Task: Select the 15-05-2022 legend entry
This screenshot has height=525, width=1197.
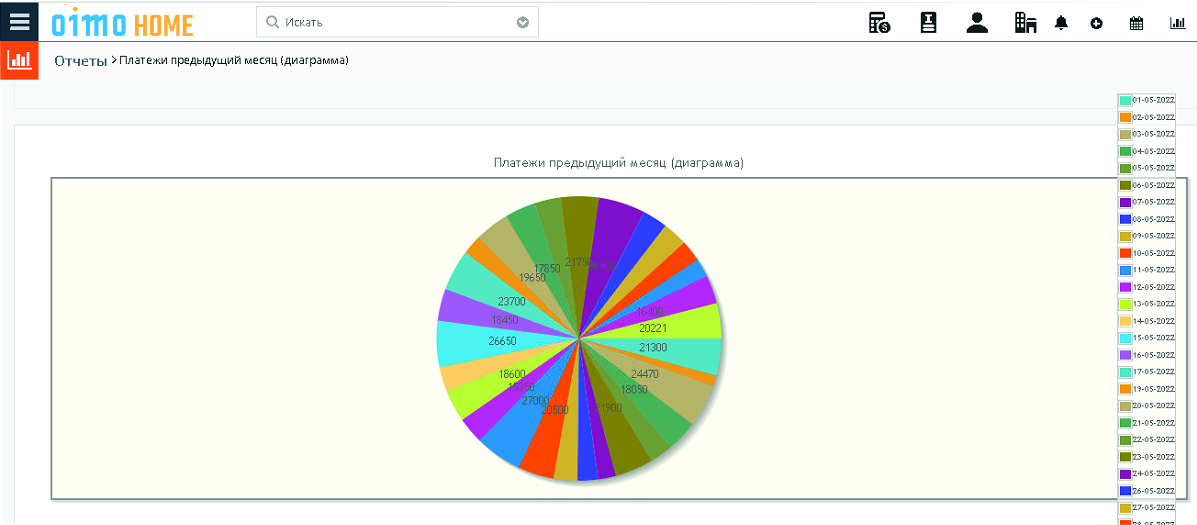Action: pyautogui.click(x=1152, y=338)
